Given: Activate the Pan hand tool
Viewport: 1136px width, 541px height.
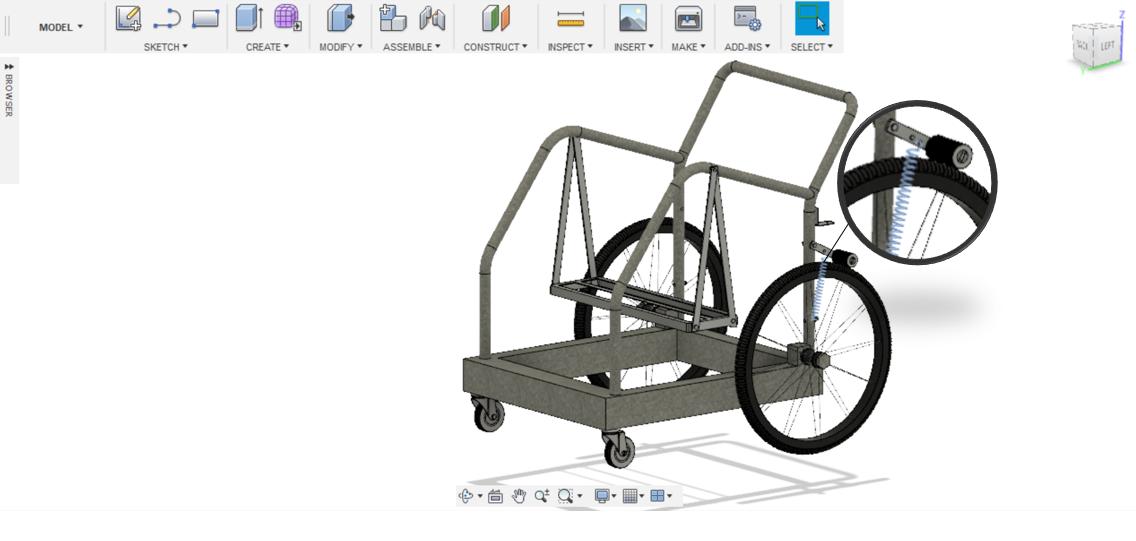Looking at the screenshot, I should coord(519,496).
